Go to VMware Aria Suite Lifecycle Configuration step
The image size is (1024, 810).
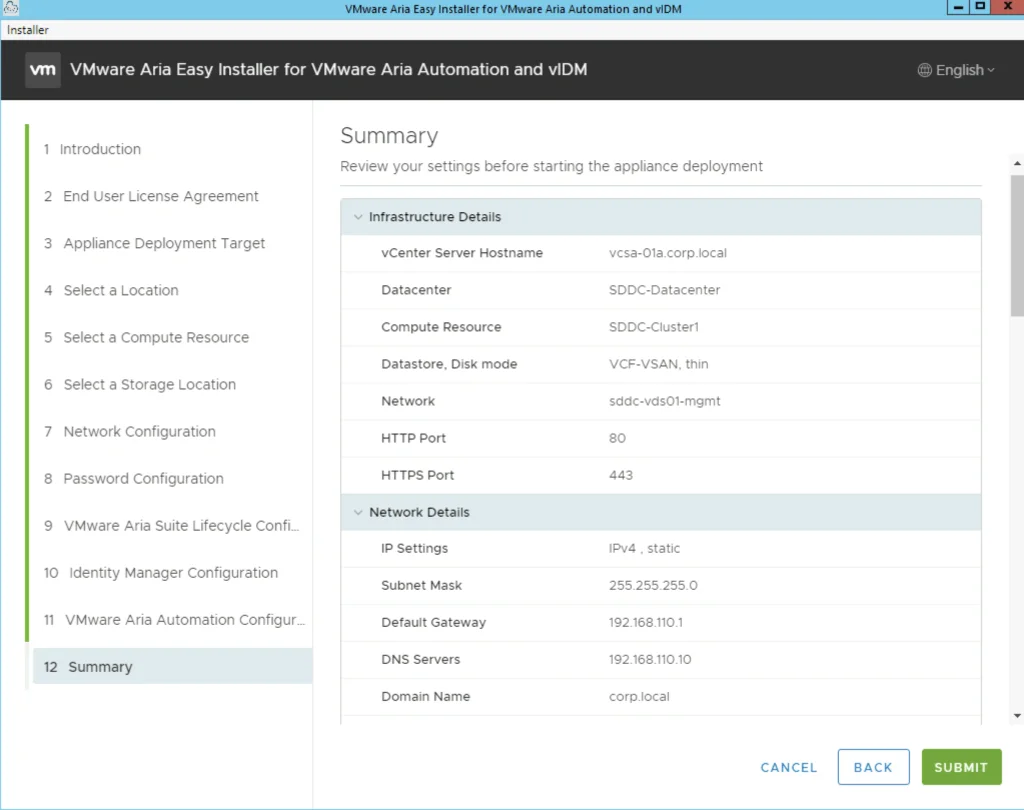[172, 525]
